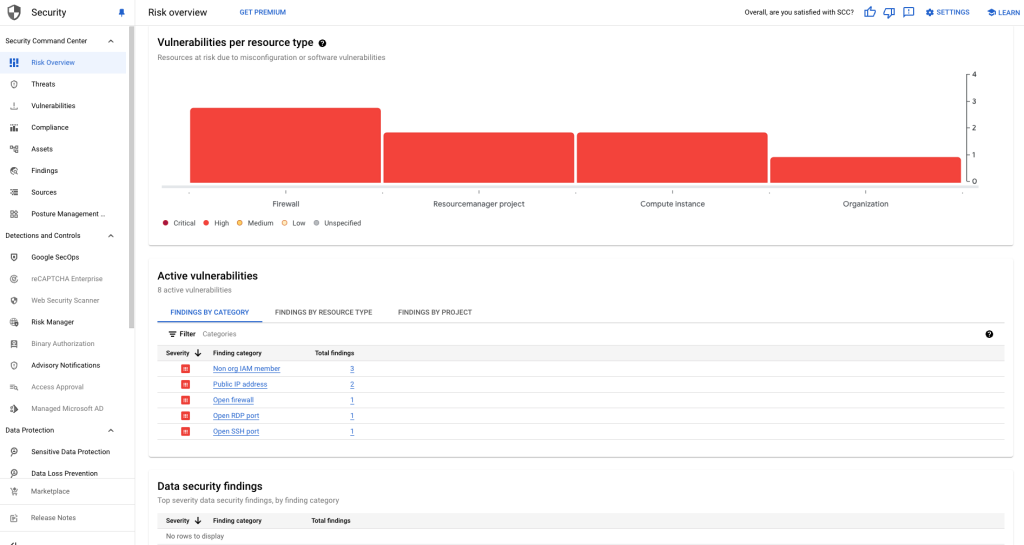This screenshot has width=1024, height=545.
Task: Click the help icon in findings table
Action: pos(989,334)
